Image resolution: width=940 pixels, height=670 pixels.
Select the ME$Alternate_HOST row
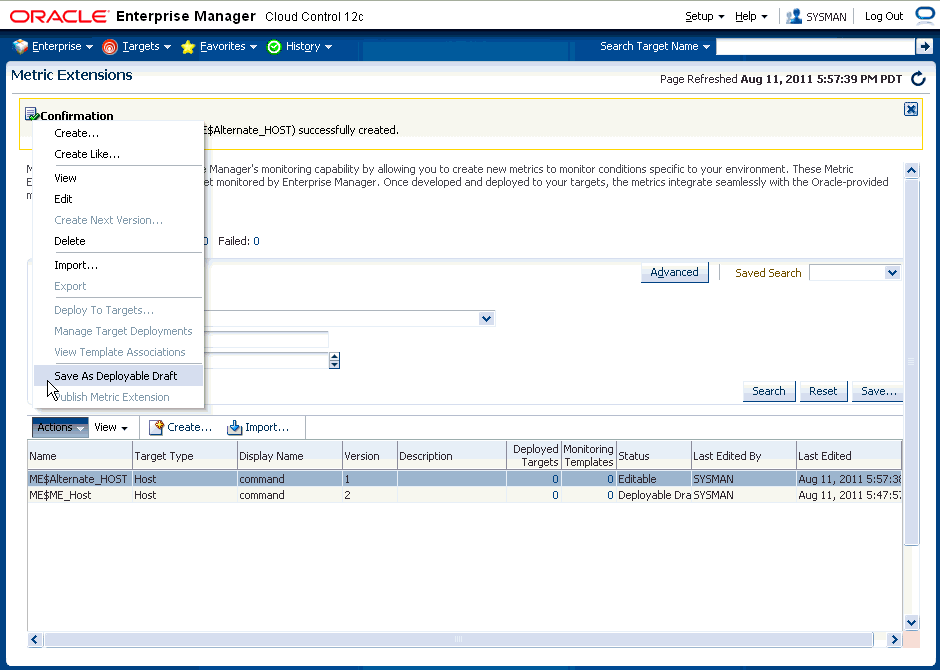click(x=465, y=479)
